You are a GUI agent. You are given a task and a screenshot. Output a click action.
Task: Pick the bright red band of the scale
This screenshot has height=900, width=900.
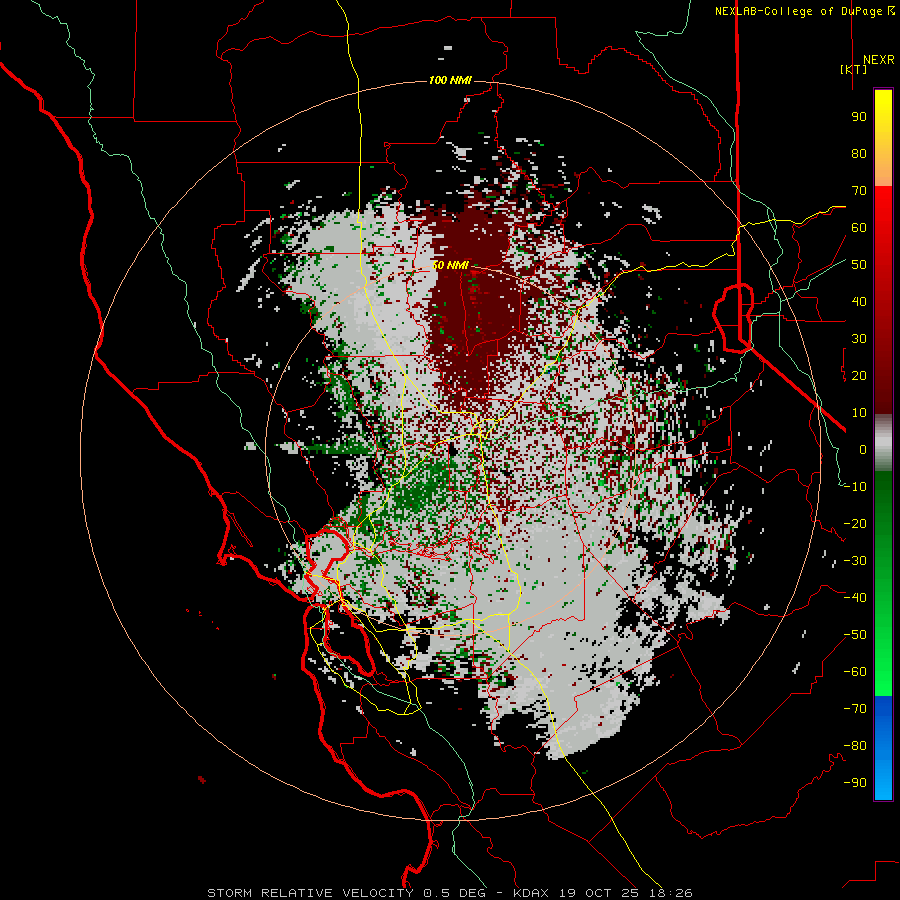click(883, 205)
